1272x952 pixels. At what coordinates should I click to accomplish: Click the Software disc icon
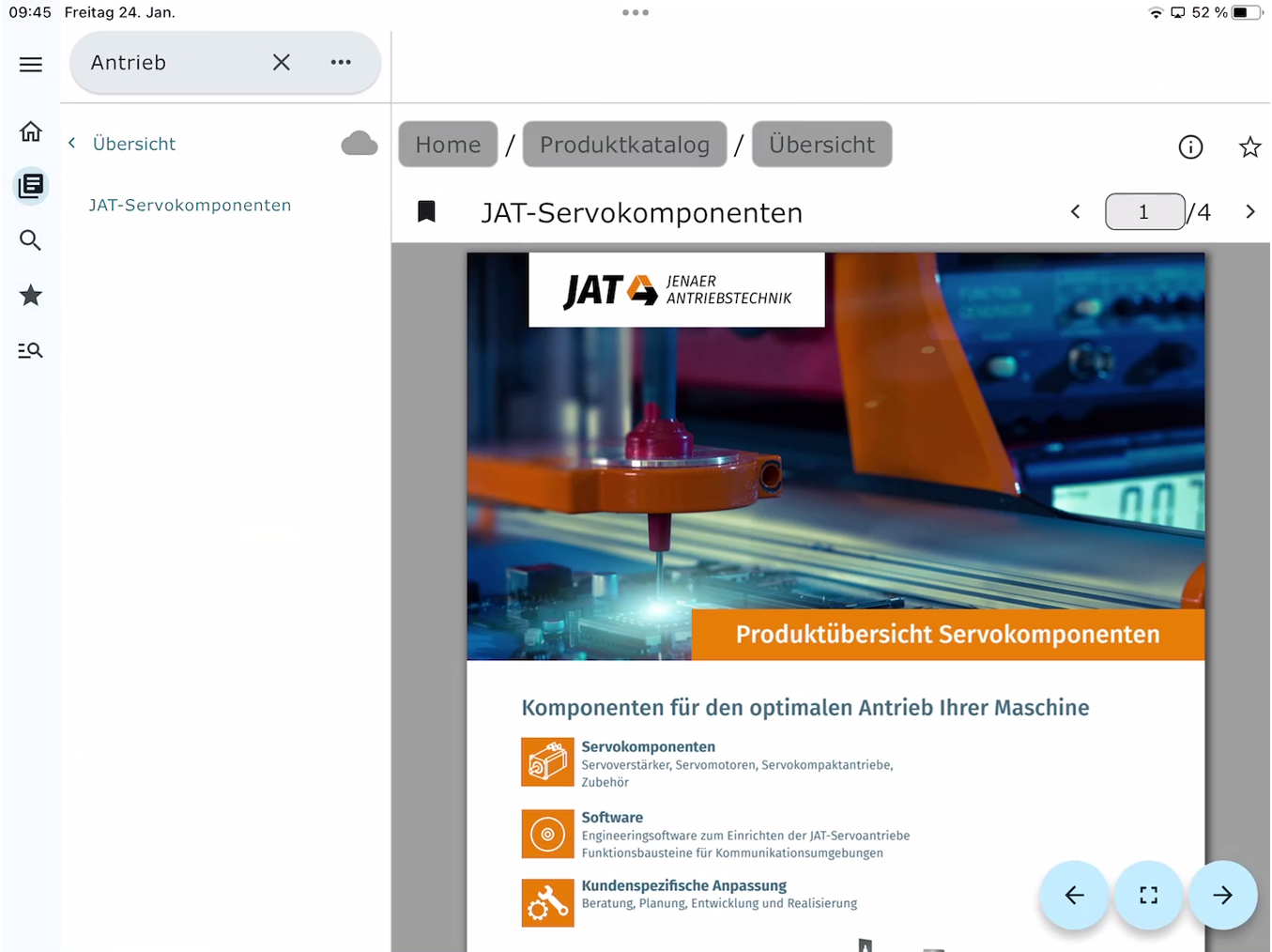547,834
